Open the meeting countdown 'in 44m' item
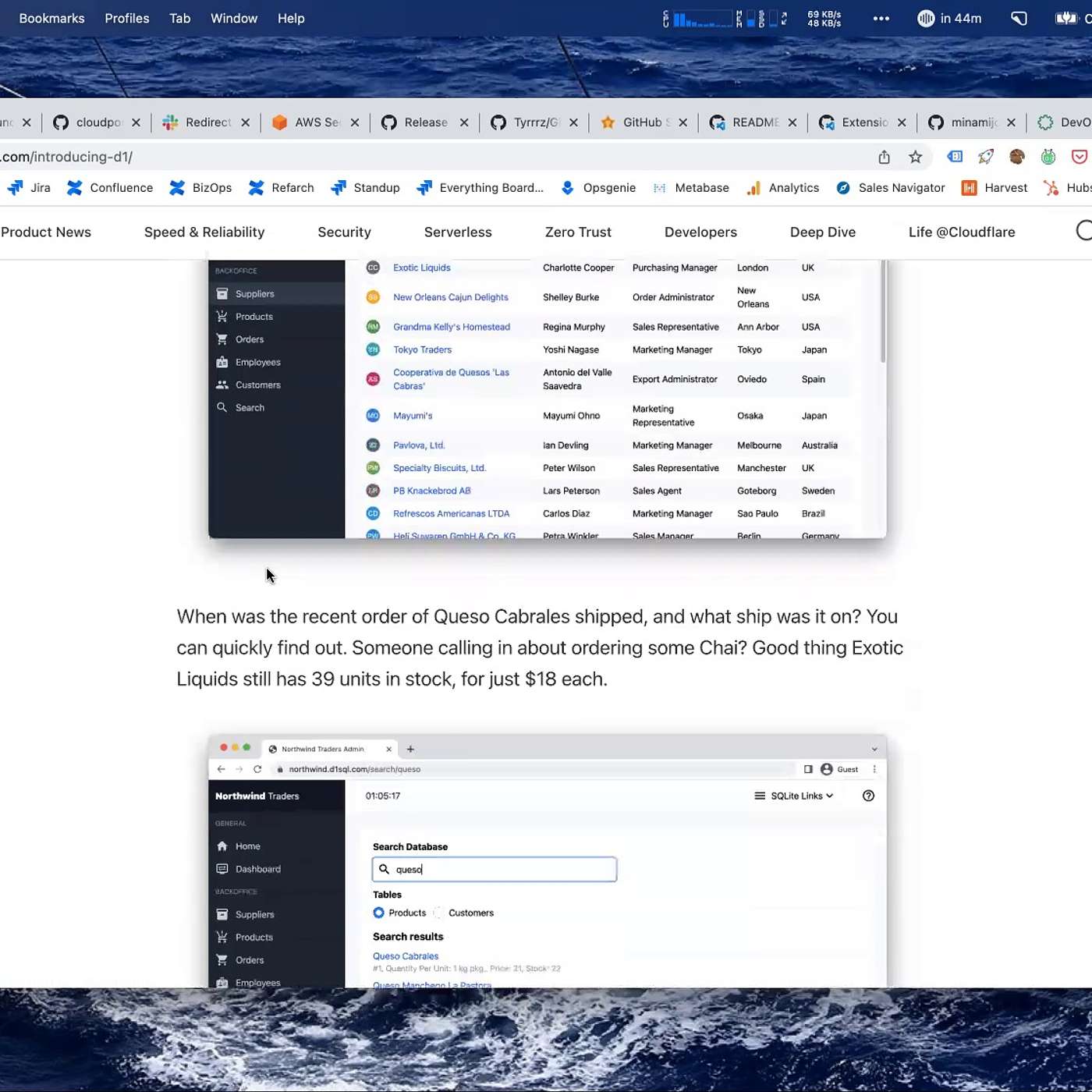 tap(949, 19)
